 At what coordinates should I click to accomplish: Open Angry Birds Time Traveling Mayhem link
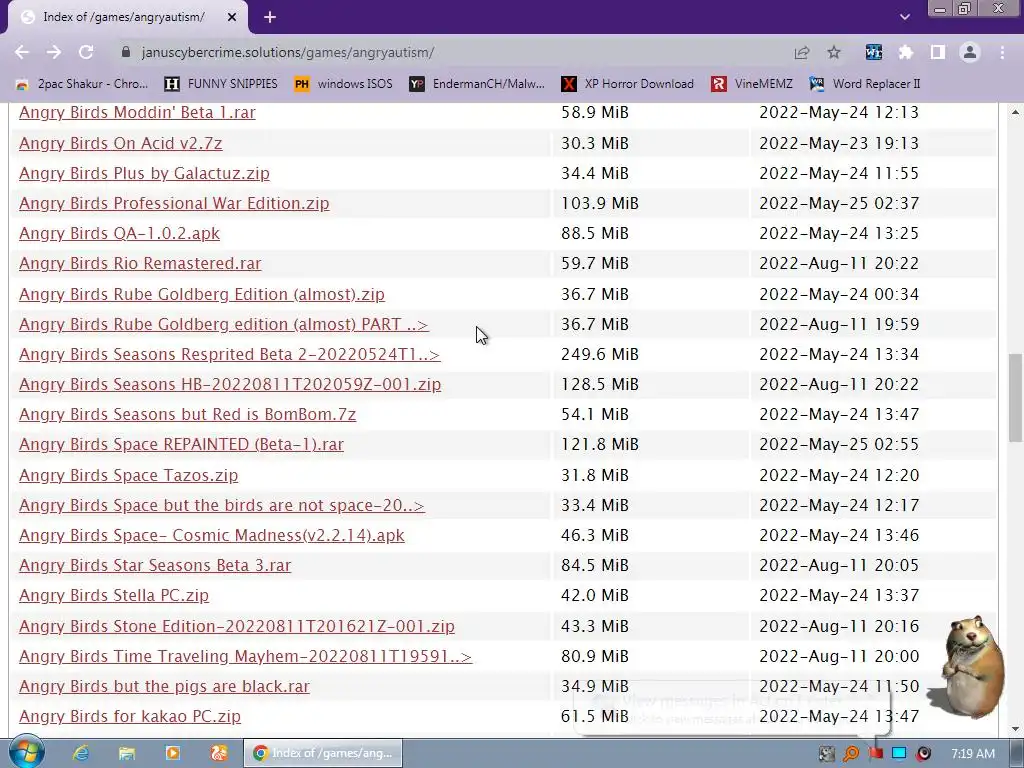pos(246,656)
